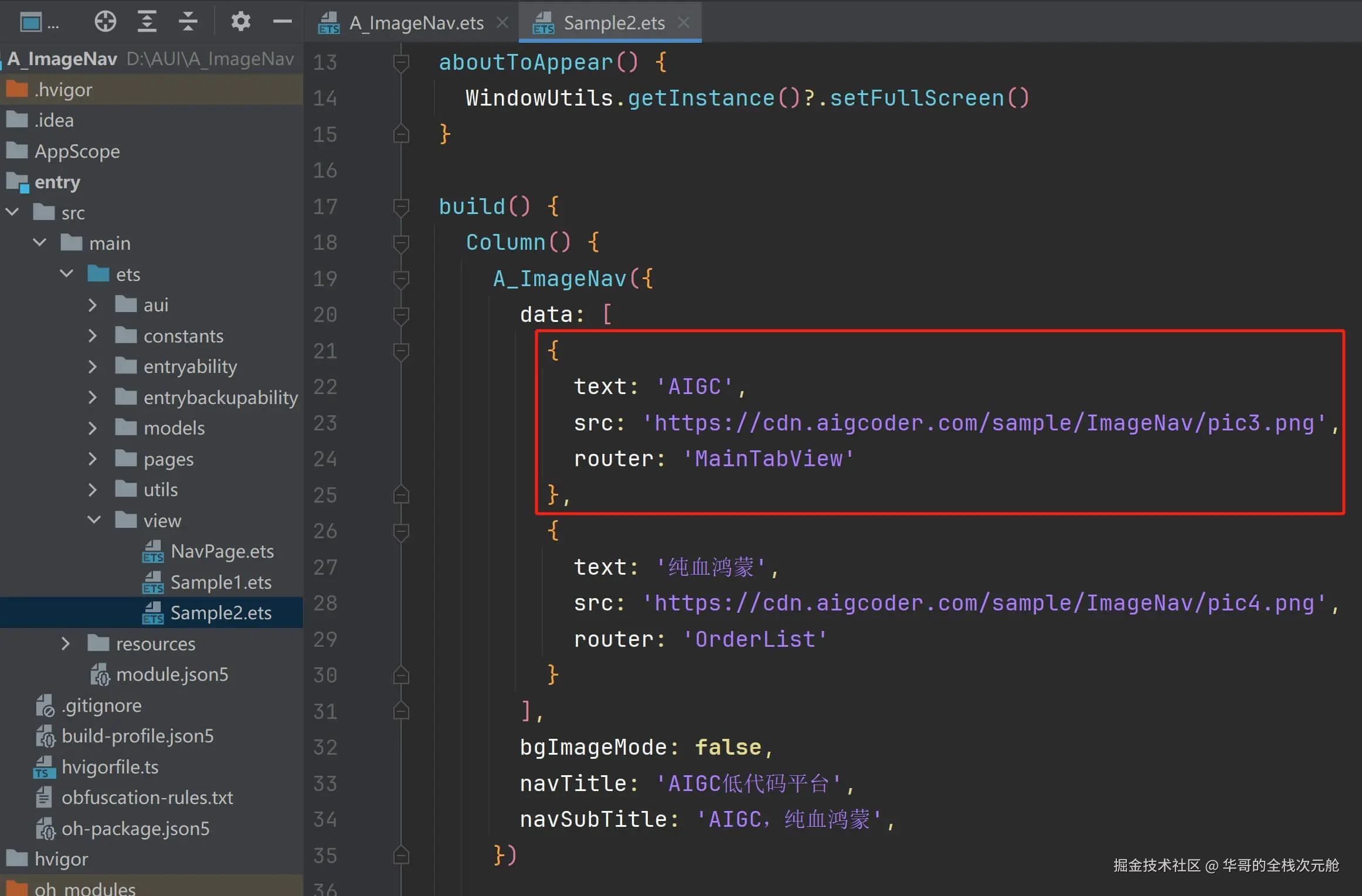Click the Expand All icon in project toolbar
Image resolution: width=1362 pixels, height=896 pixels.
point(147,22)
